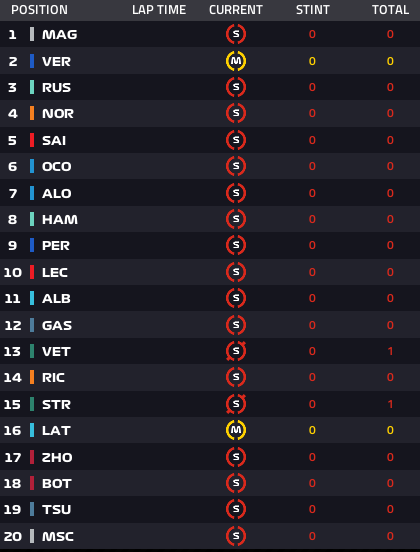Viewport: 420px width, 552px height.
Task: Click VER's medium tyre icon
Action: [x=236, y=61]
